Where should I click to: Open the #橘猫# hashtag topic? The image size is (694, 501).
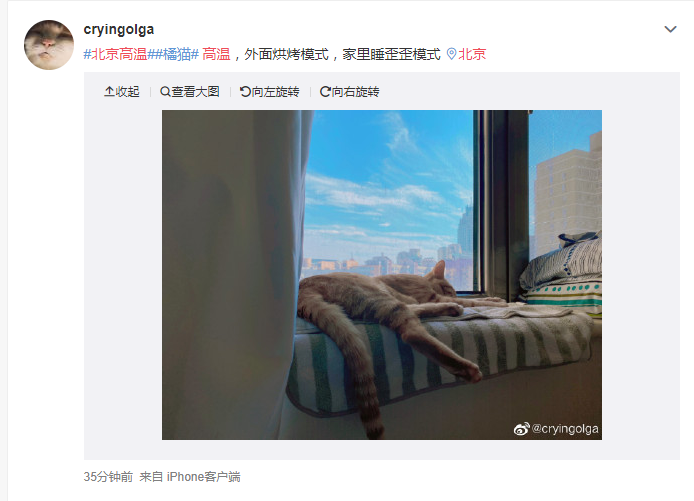175,54
